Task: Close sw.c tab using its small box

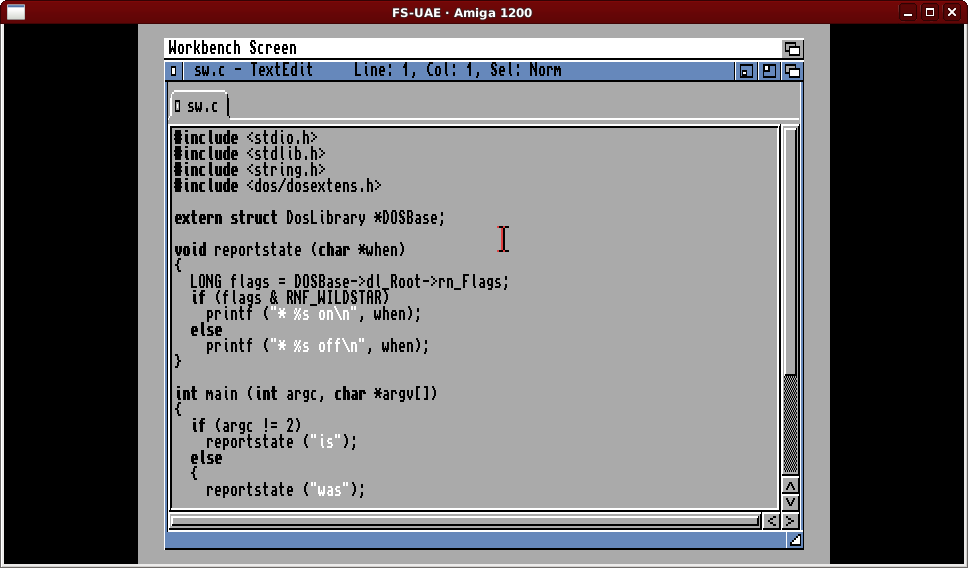Action: coord(178,106)
